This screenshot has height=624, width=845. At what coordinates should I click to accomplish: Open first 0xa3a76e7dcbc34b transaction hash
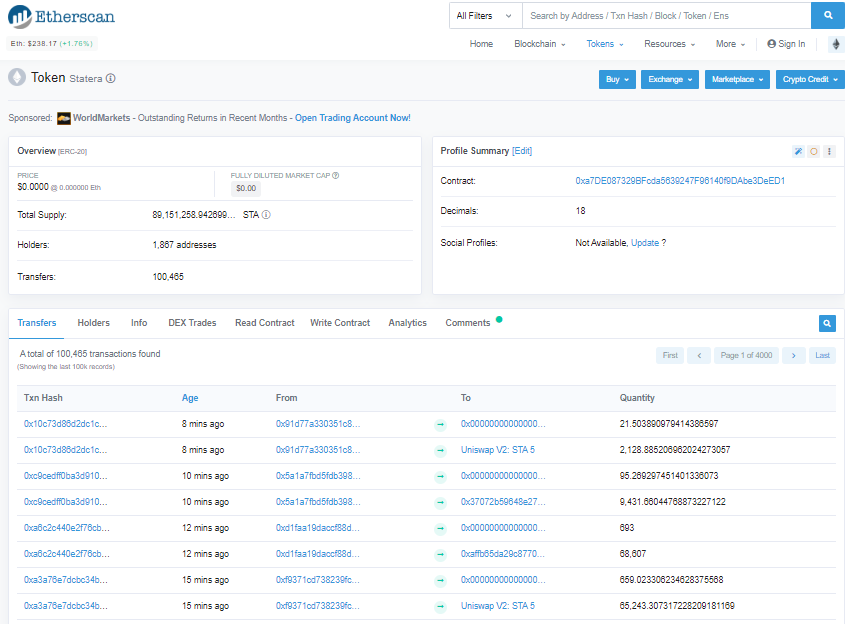coord(65,580)
